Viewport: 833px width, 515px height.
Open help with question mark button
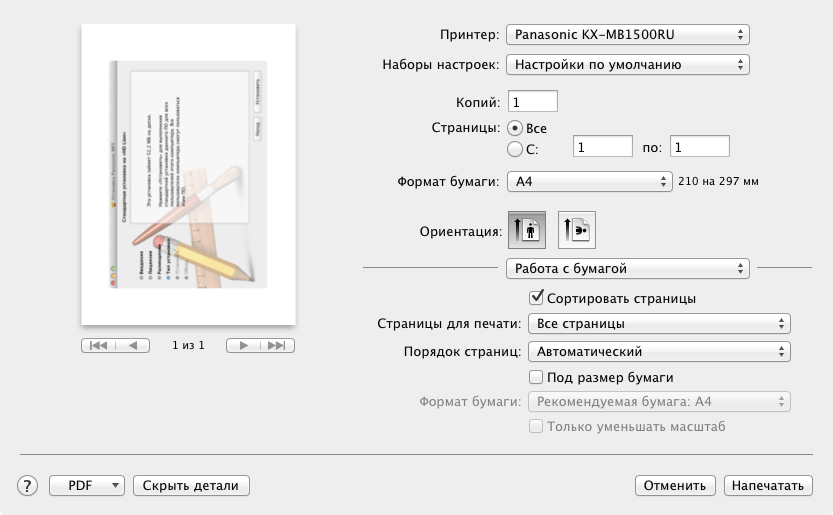28,486
